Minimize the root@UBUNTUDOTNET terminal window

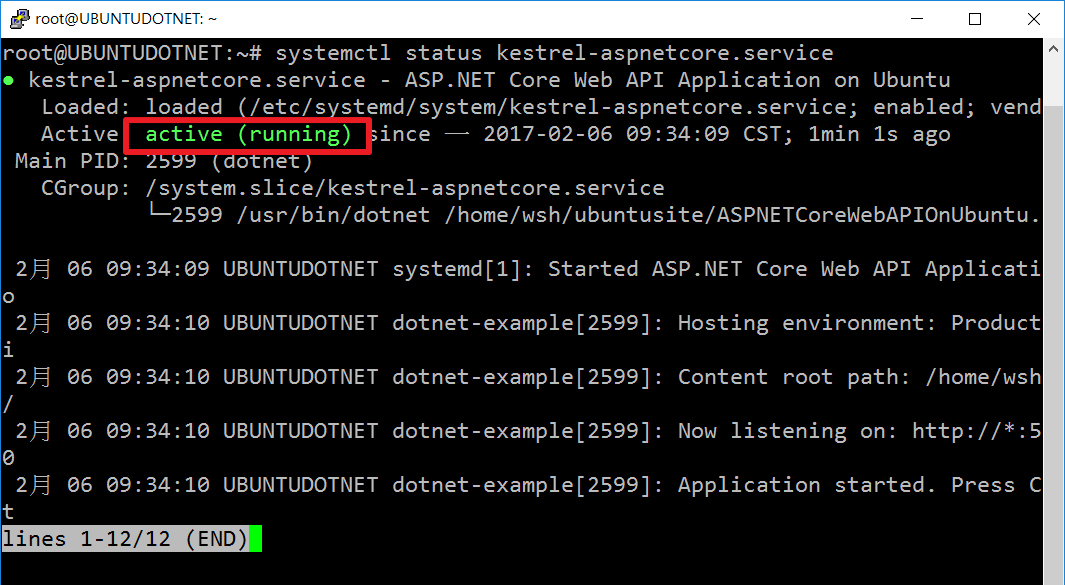pos(916,19)
